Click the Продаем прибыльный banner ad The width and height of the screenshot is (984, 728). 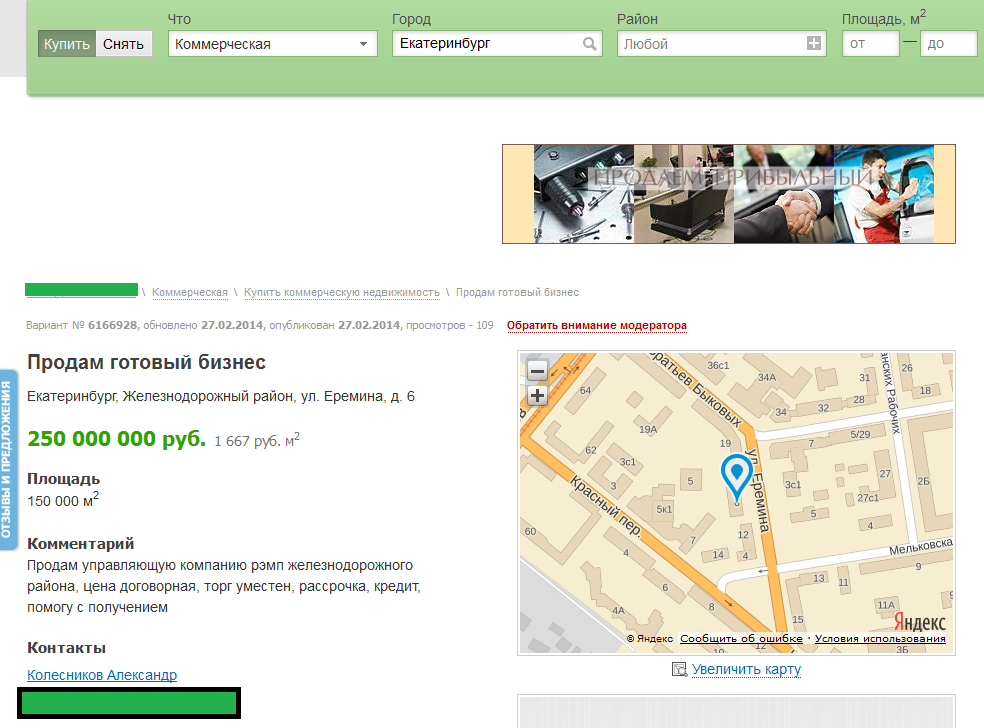[x=728, y=194]
